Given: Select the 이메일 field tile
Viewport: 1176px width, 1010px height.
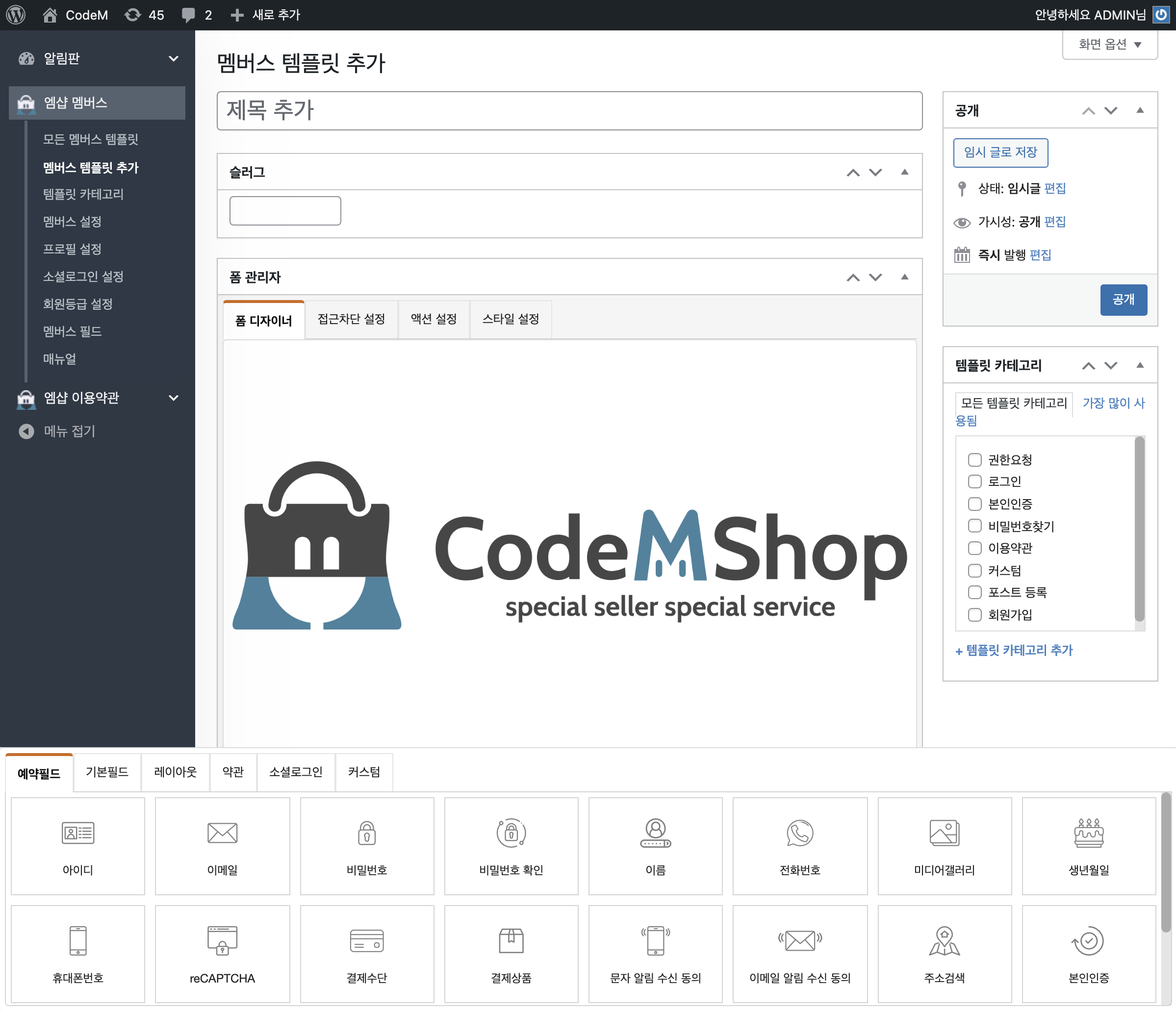Looking at the screenshot, I should (223, 846).
